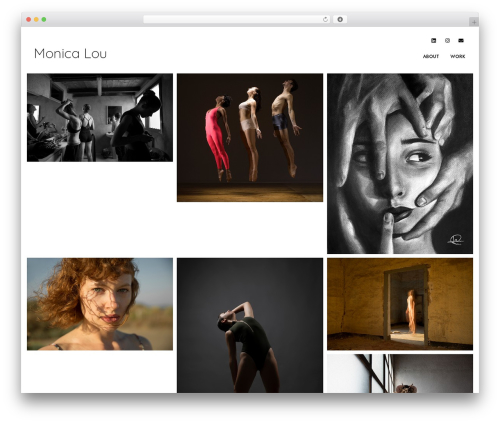This screenshot has height=423, width=500.
Task: Open partially visible window photo at bottom
Action: click(400, 373)
